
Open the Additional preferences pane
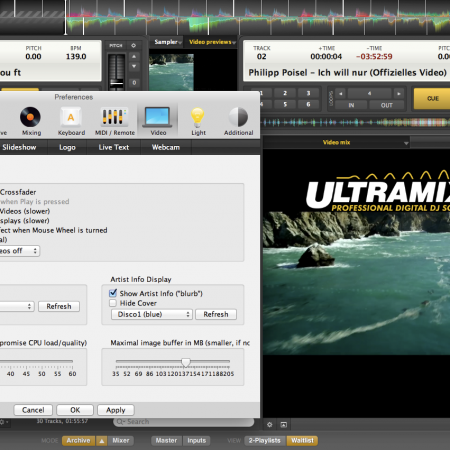click(x=238, y=121)
